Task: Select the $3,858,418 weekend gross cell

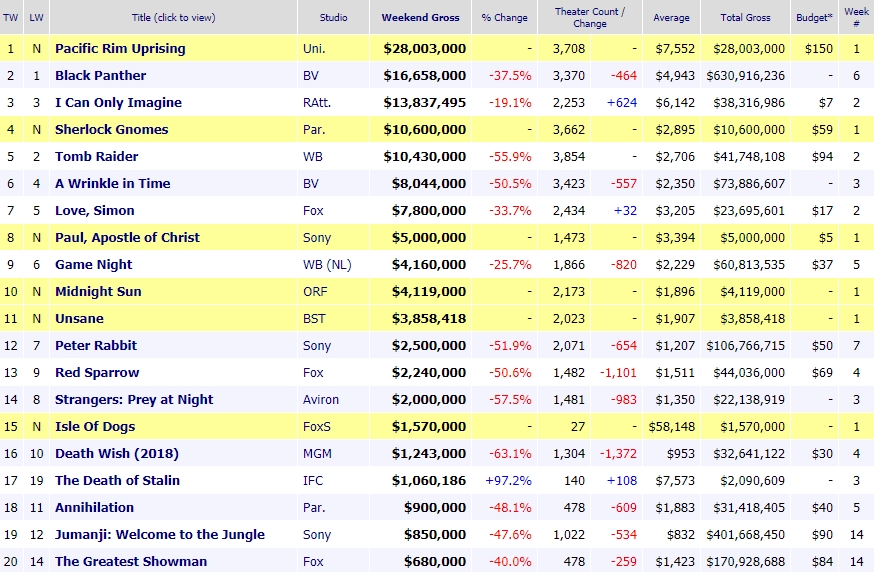Action: [429, 319]
